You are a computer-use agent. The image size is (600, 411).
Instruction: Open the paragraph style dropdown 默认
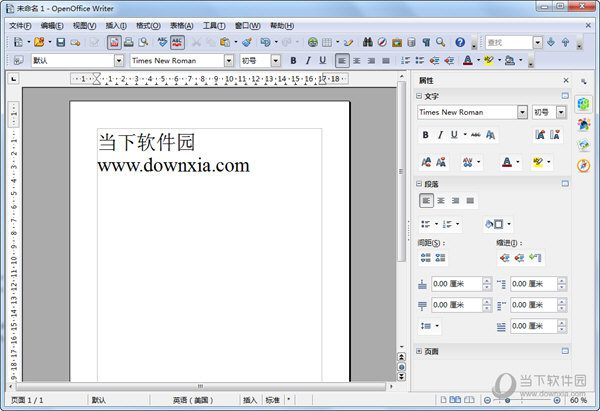(119, 60)
